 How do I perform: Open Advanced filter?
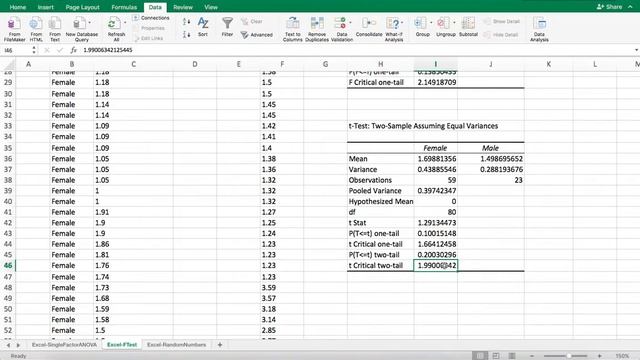pyautogui.click(x=257, y=35)
